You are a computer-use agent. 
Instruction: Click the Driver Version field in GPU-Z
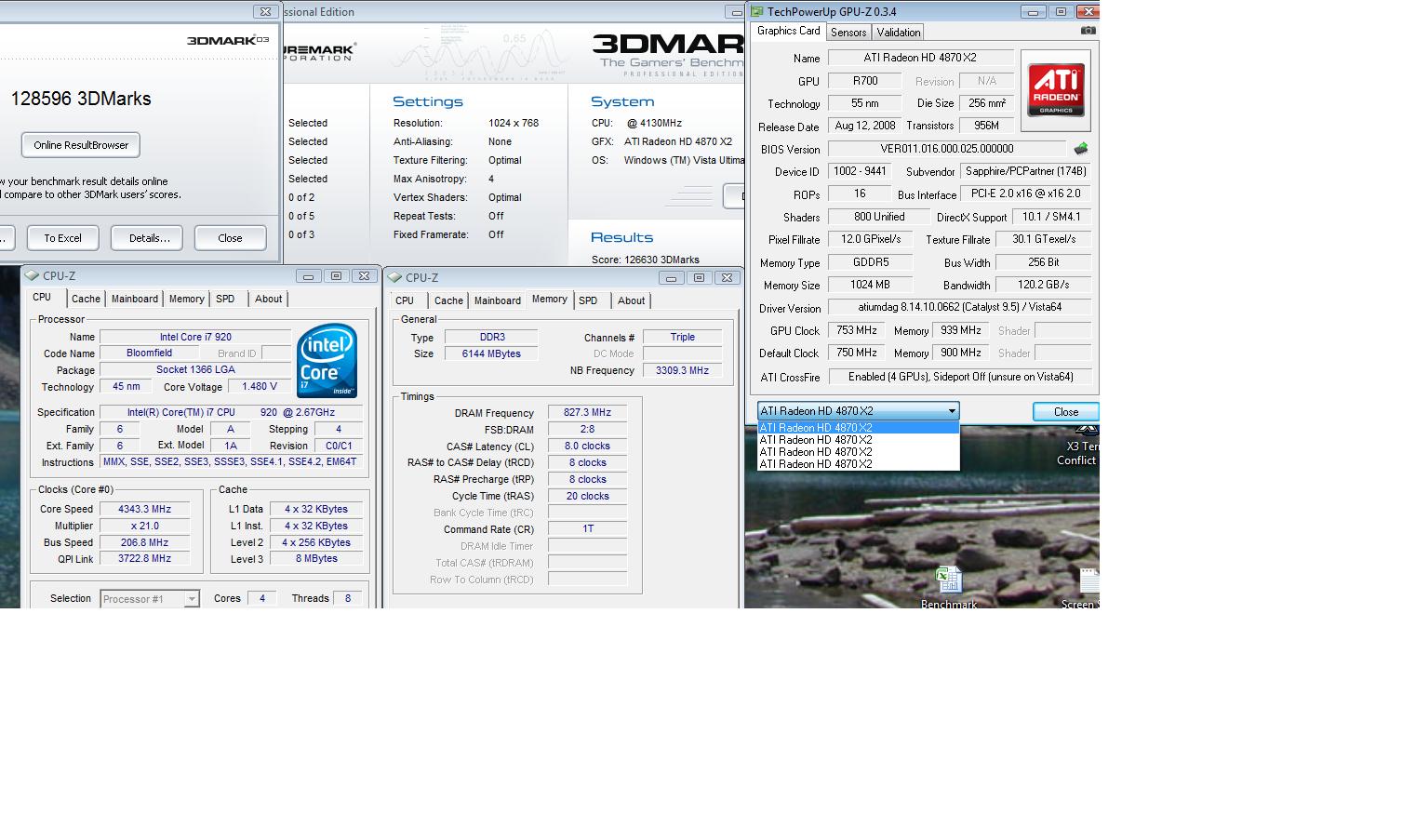959,307
